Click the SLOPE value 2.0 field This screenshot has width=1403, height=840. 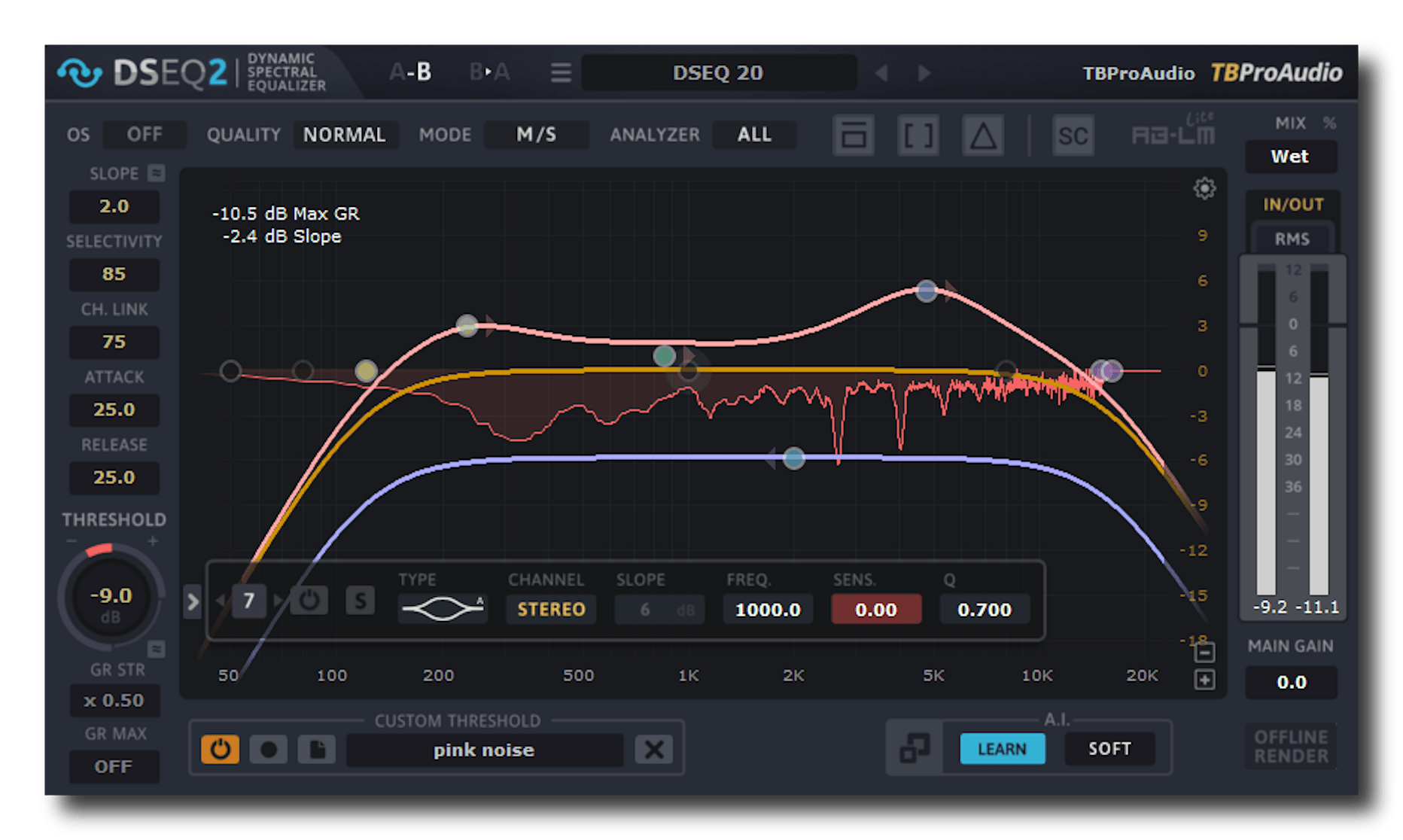click(x=114, y=206)
